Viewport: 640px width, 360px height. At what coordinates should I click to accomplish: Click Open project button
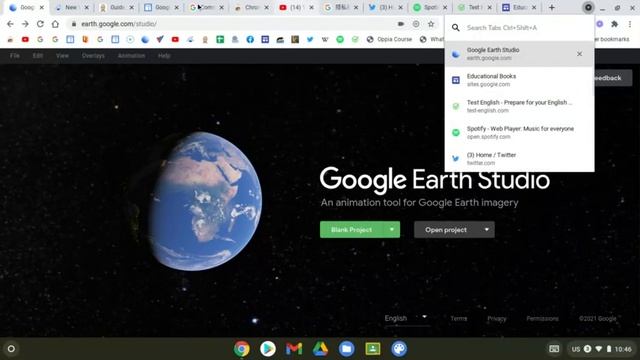pos(446,230)
